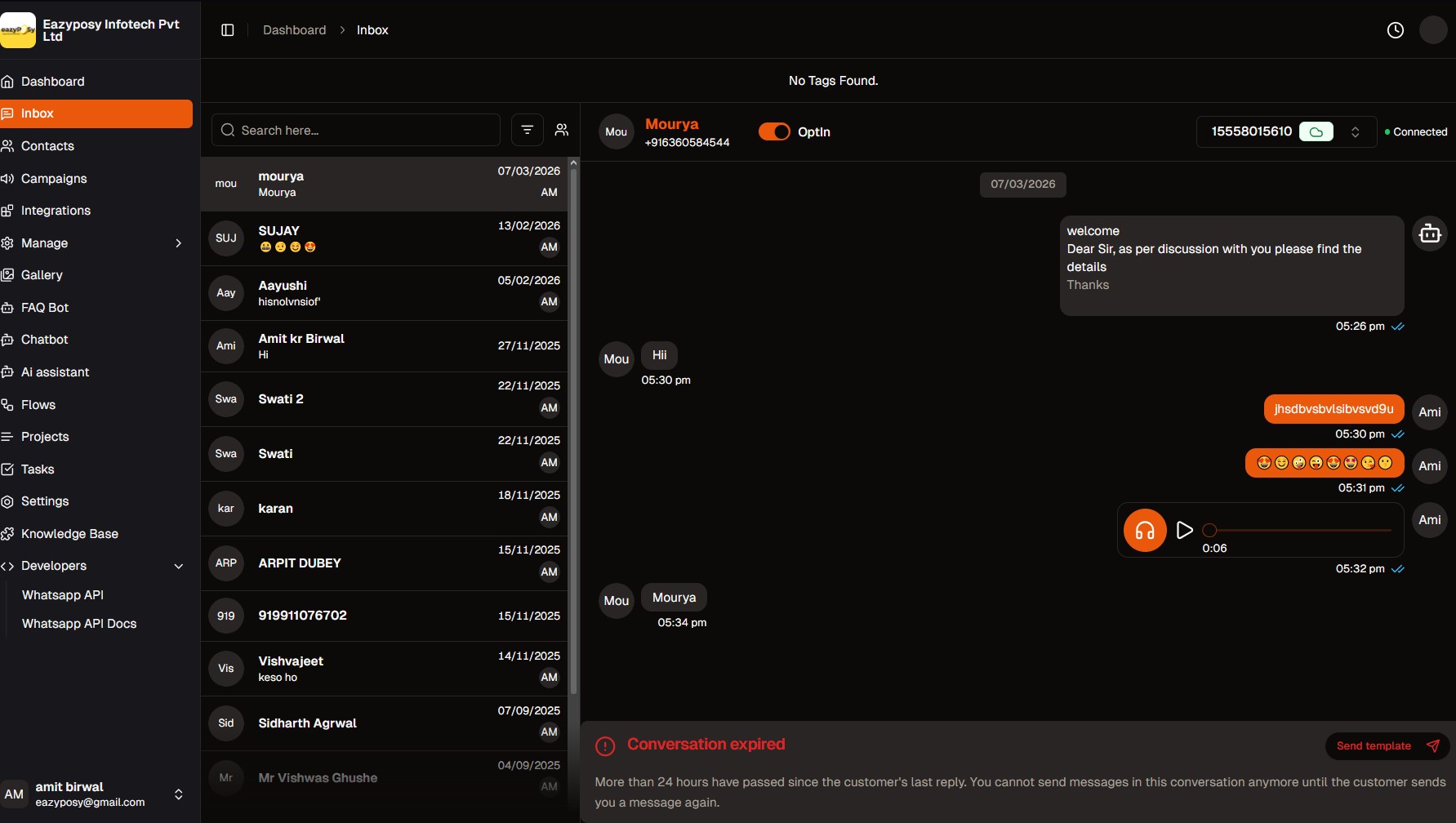Image resolution: width=1456 pixels, height=823 pixels.
Task: Collapse the Developers section
Action: coord(178,566)
